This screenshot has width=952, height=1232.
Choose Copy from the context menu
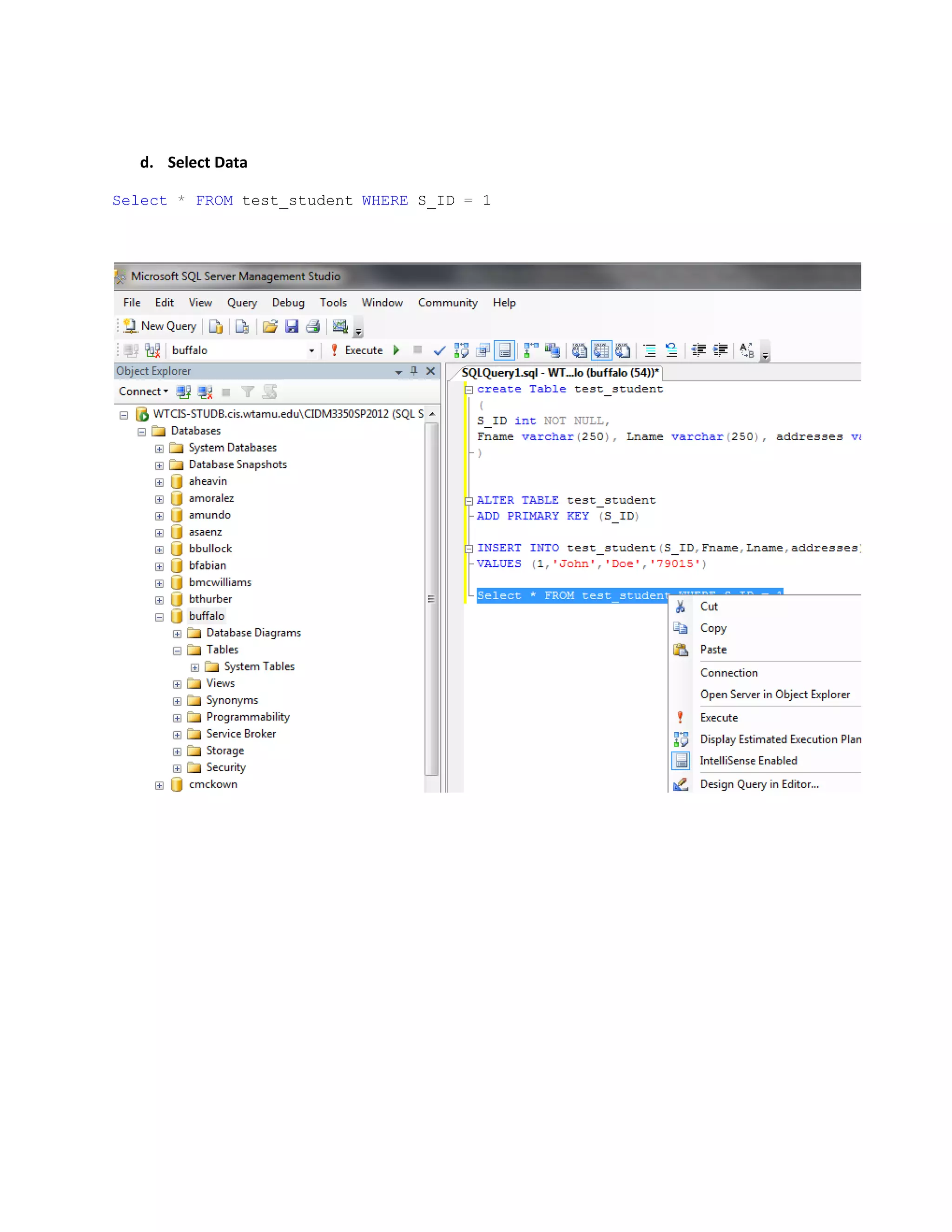(713, 629)
